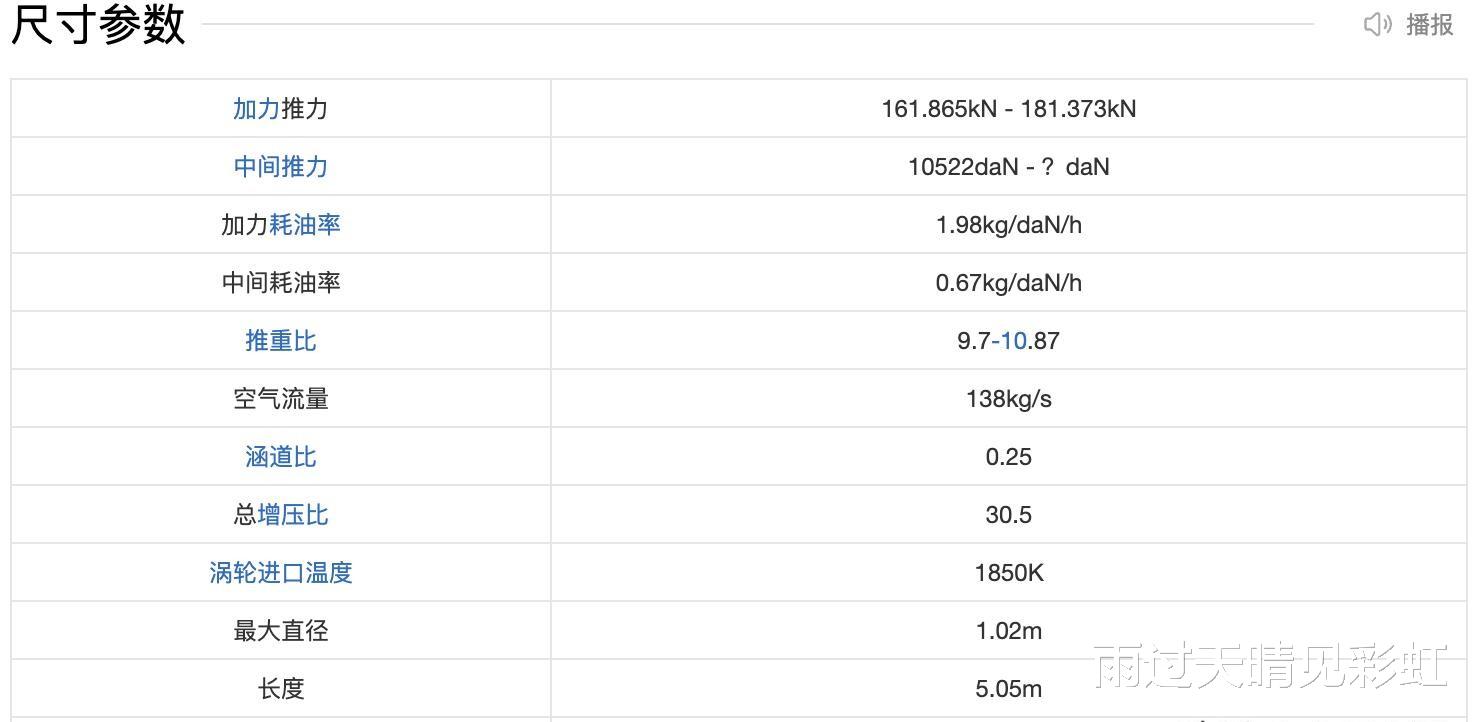Click the 161.865kN - 181.373kN value cell

tap(1008, 108)
